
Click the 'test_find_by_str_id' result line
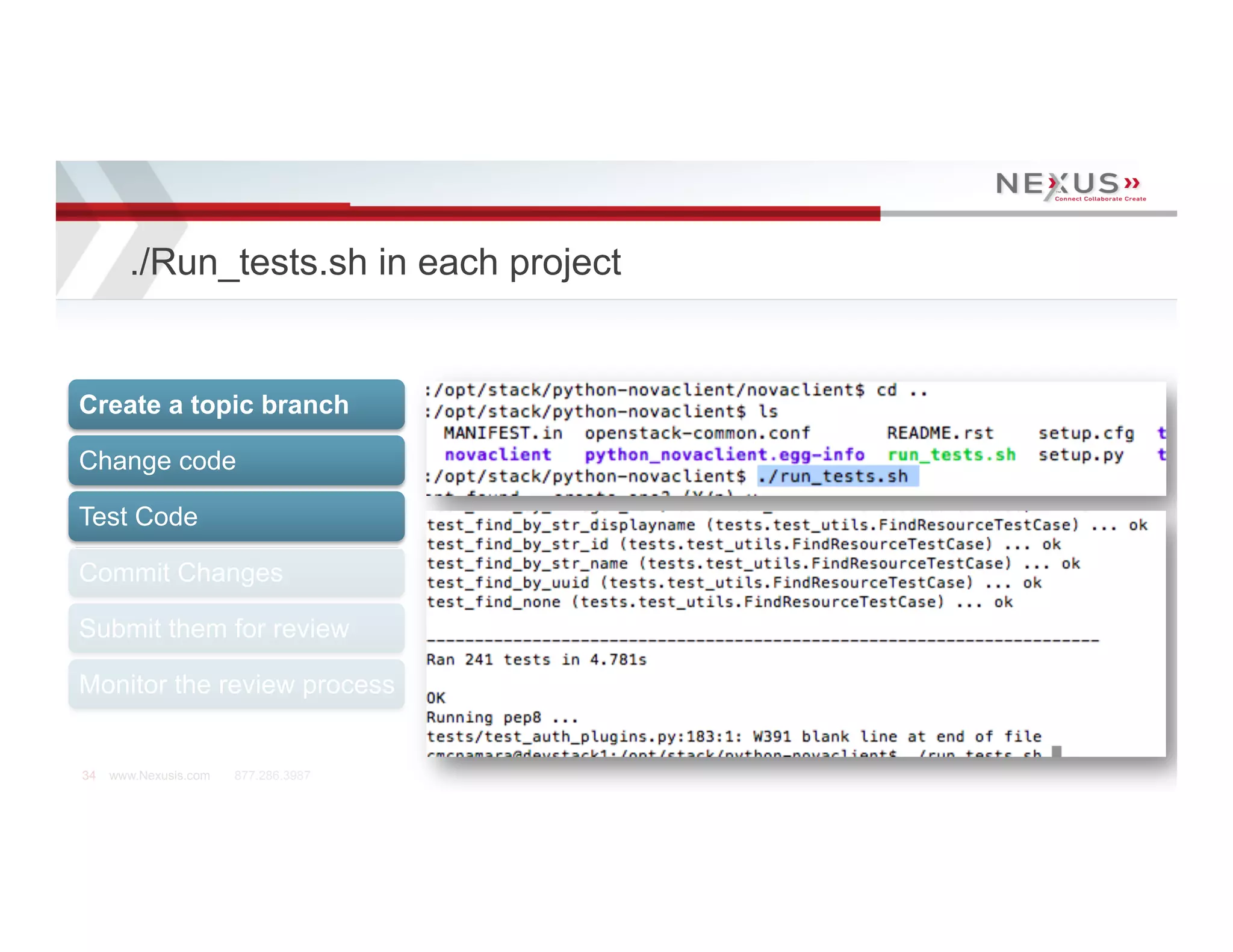pyautogui.click(x=744, y=545)
